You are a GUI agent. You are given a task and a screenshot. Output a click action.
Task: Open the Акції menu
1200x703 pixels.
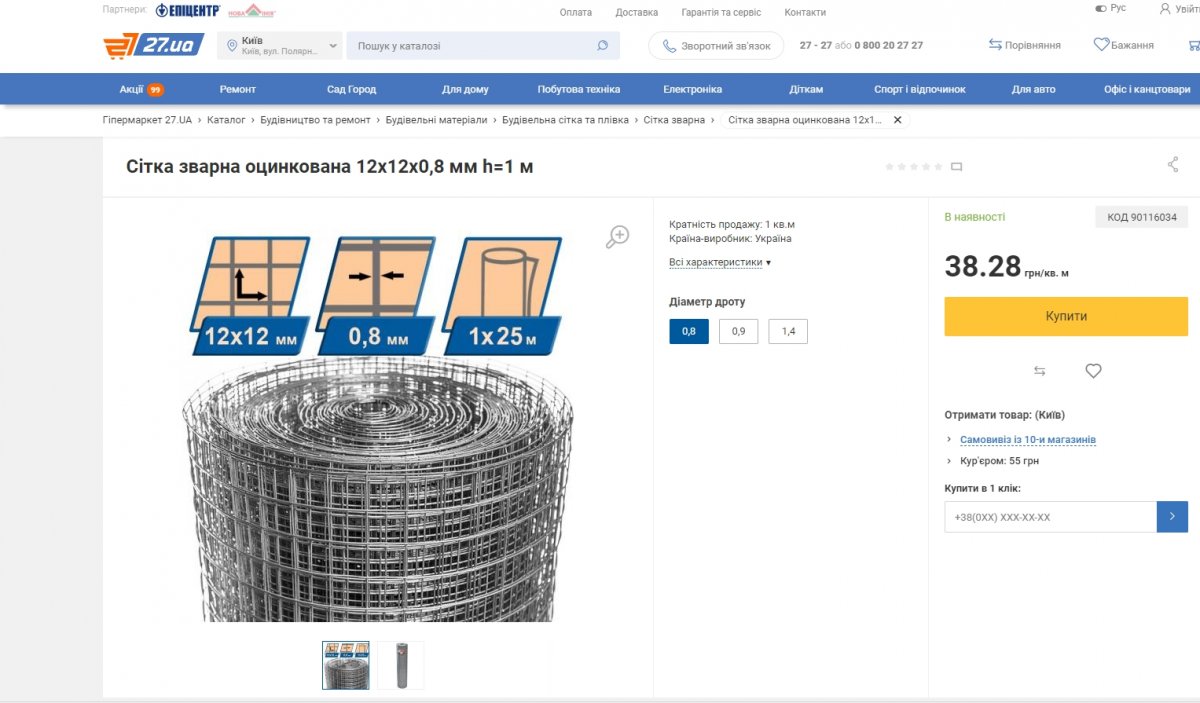[141, 89]
